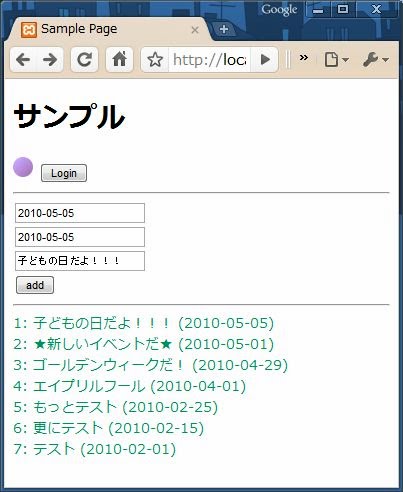Open a new tab with the plus button
Image resolution: width=403 pixels, height=492 pixels.
pos(224,29)
